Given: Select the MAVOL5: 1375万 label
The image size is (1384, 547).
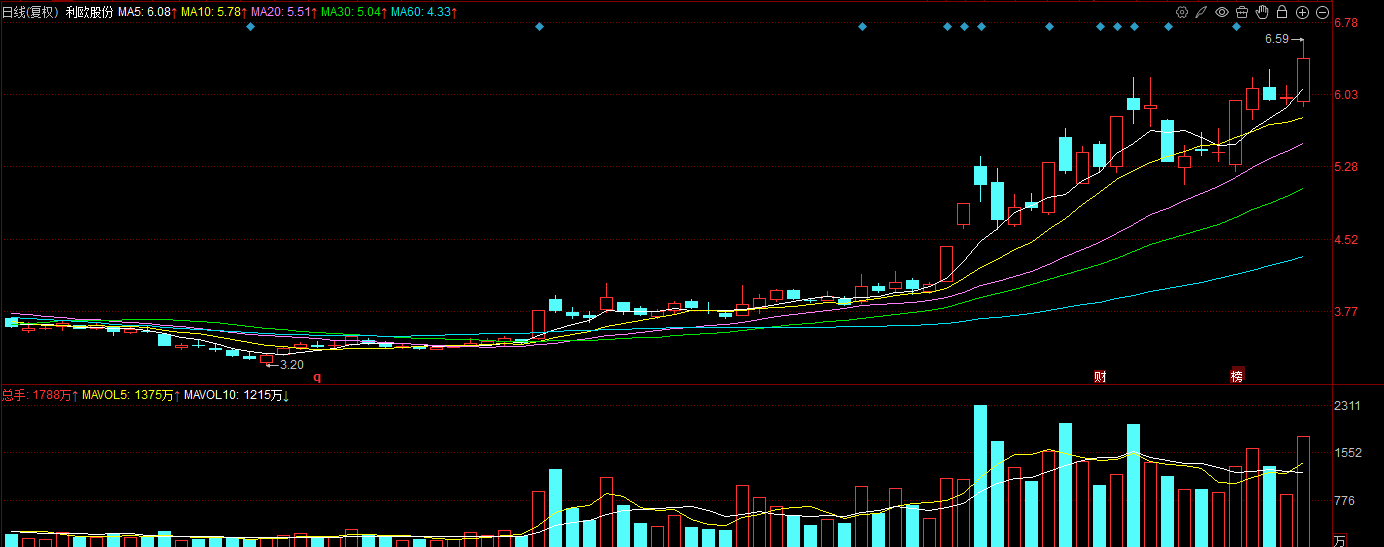Looking at the screenshot, I should pos(132,396).
